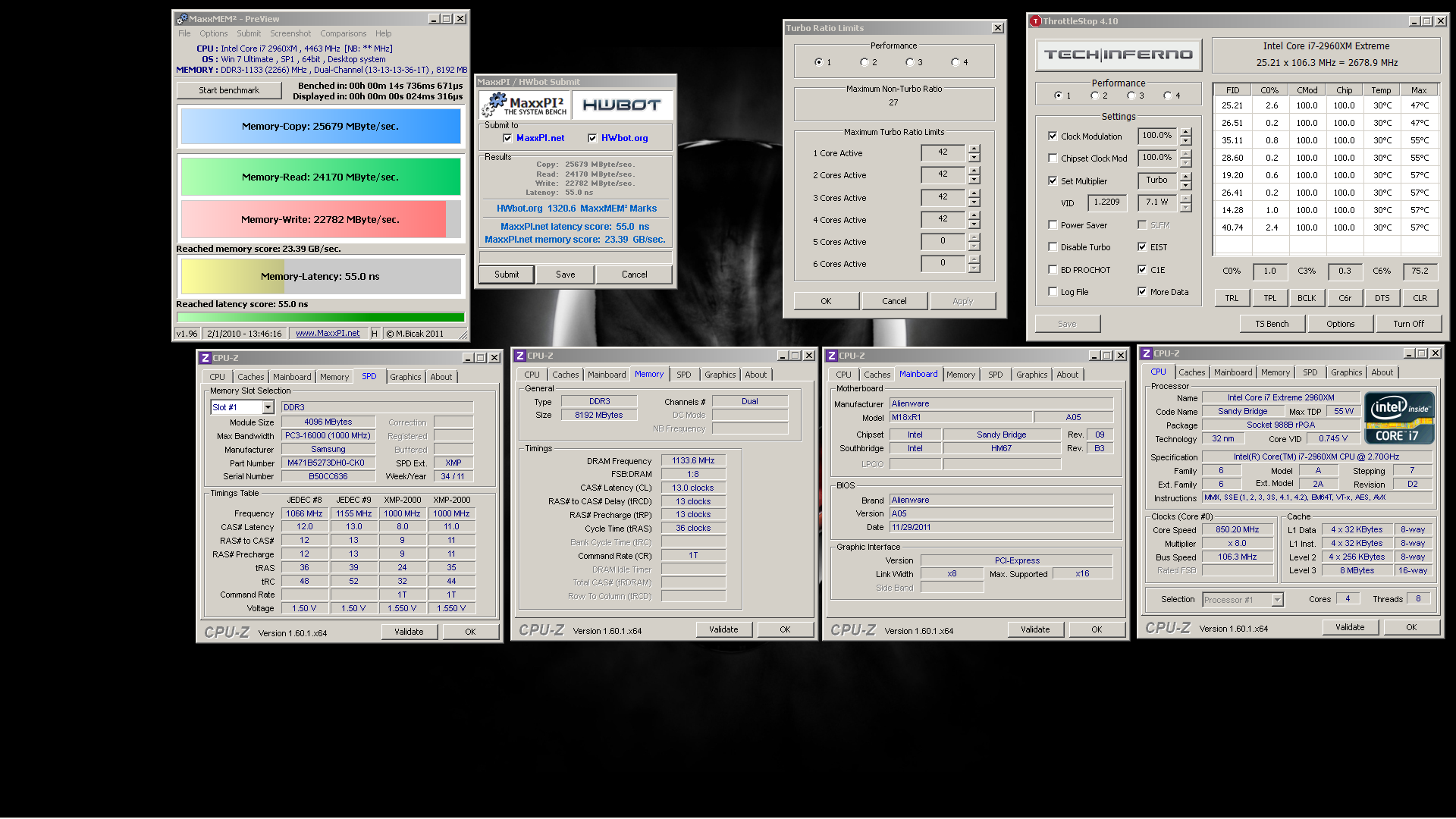Image resolution: width=1456 pixels, height=819 pixels.
Task: Select performance profile 3 in ThrottleStop
Action: pos(1131,96)
